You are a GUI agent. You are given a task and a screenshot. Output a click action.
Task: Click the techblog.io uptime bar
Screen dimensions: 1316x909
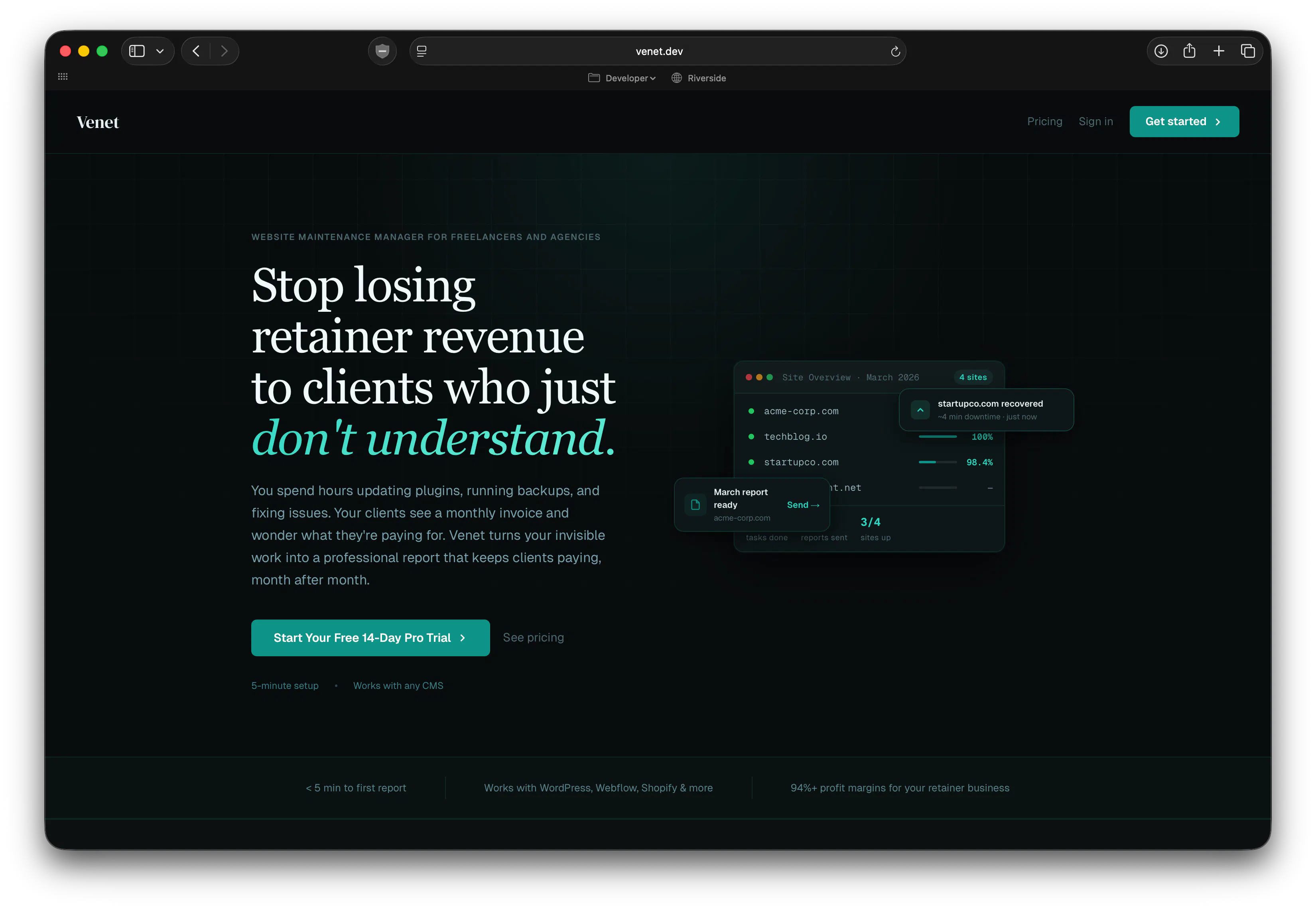[x=937, y=437]
